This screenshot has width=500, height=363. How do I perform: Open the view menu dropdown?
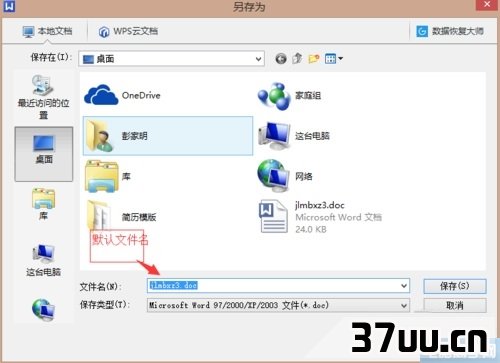334,59
